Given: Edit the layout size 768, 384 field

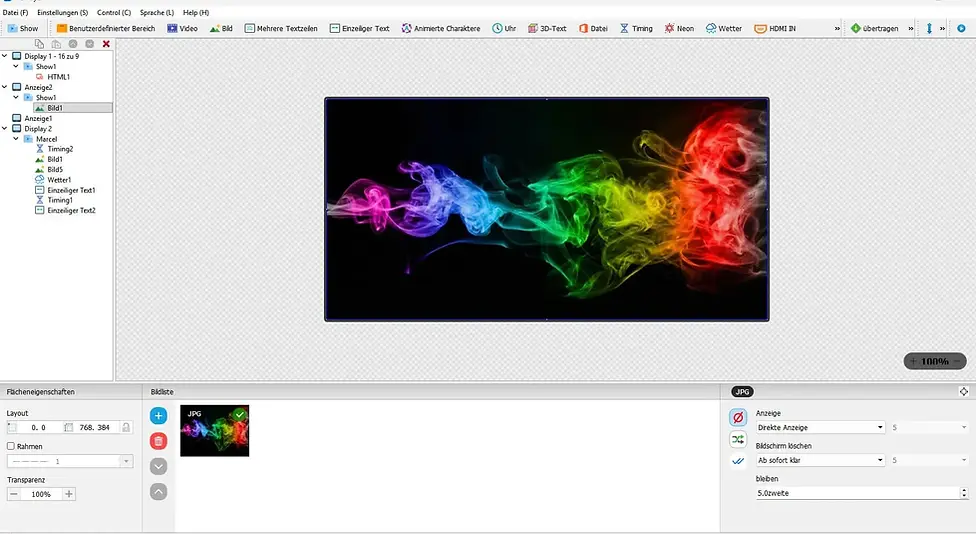Looking at the screenshot, I should point(94,428).
